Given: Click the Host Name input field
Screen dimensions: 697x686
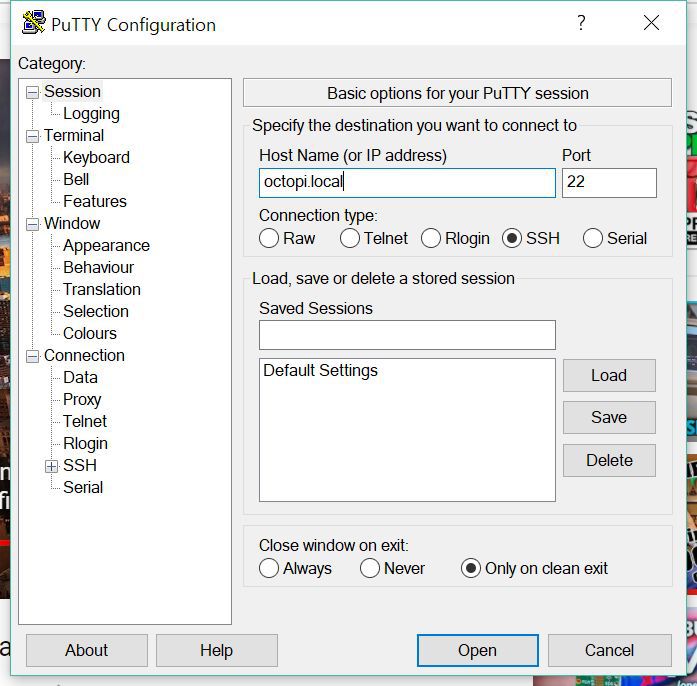Looking at the screenshot, I should (x=407, y=182).
